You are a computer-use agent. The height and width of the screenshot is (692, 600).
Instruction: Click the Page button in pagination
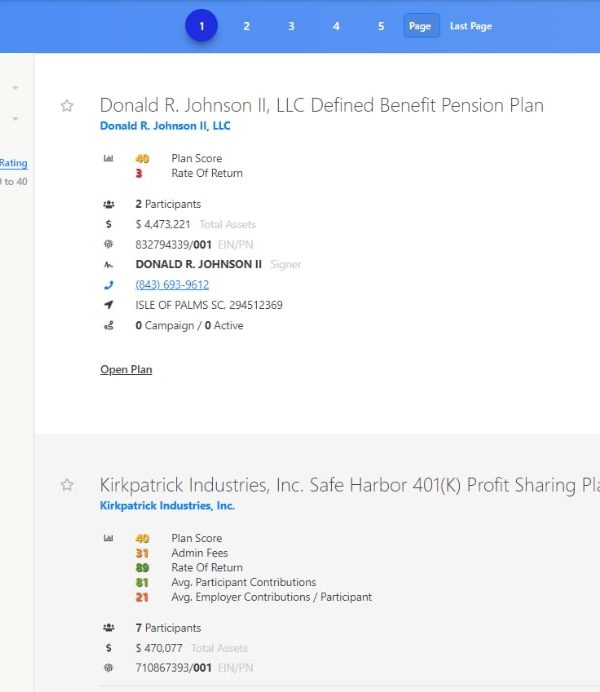[x=421, y=26]
